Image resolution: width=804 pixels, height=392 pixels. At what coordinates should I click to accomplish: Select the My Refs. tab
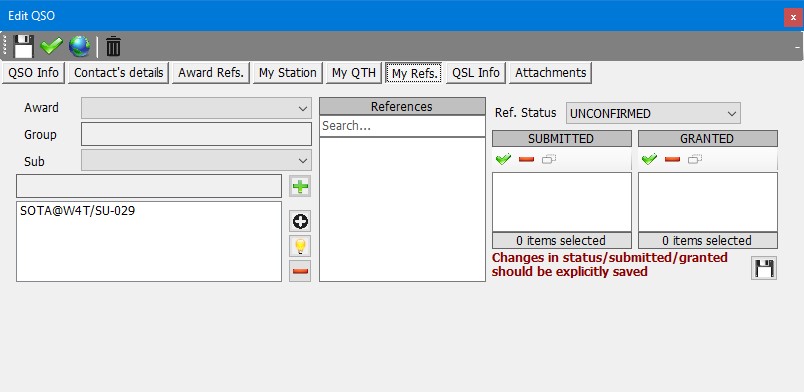pos(414,73)
